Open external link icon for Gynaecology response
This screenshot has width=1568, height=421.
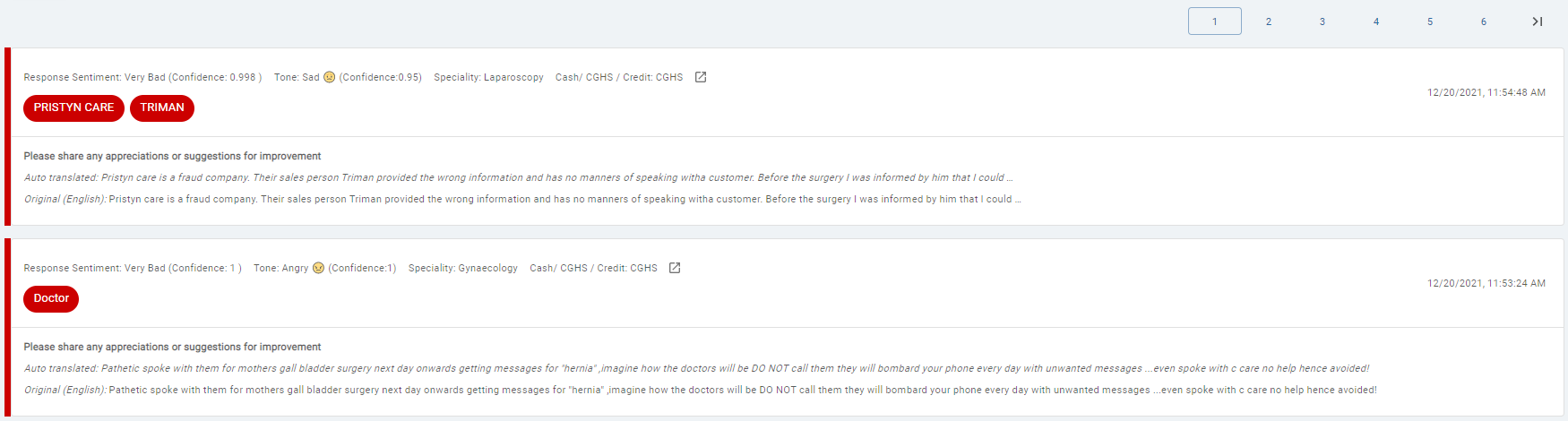(x=675, y=268)
